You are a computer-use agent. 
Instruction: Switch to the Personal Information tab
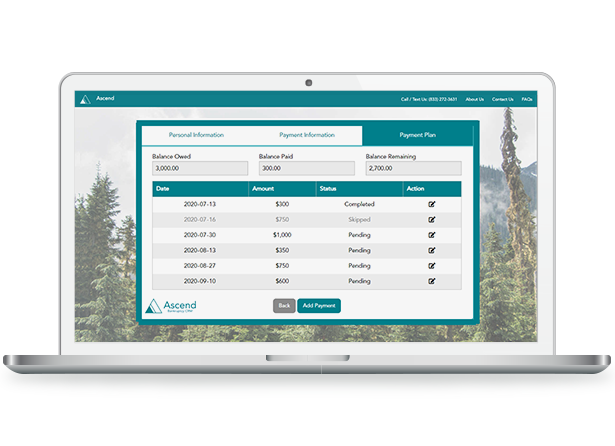pos(196,135)
